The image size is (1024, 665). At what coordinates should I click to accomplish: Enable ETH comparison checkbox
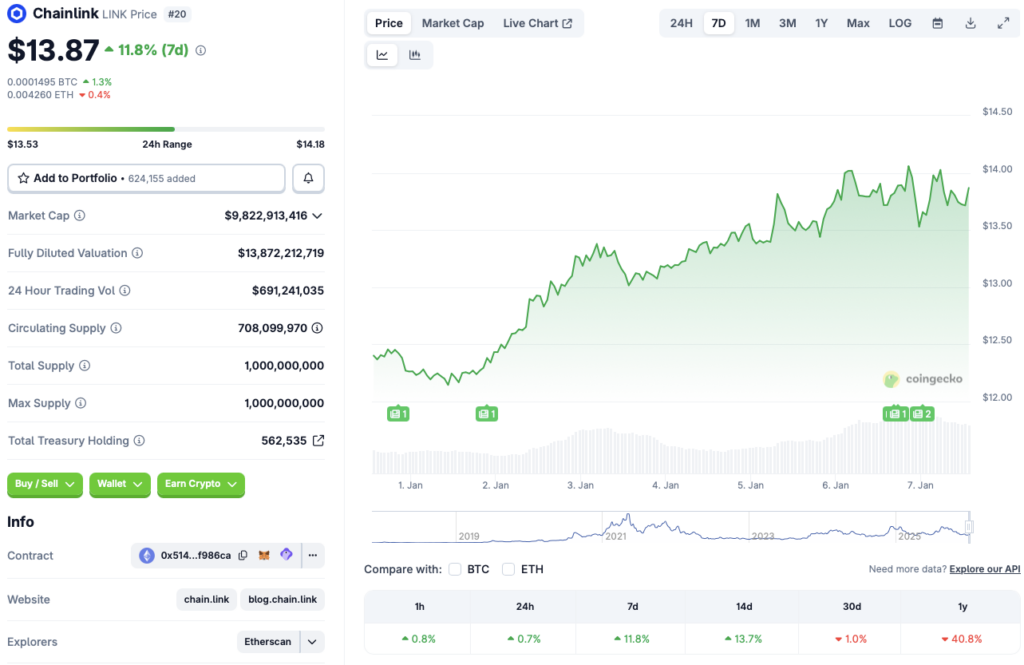pyautogui.click(x=508, y=569)
